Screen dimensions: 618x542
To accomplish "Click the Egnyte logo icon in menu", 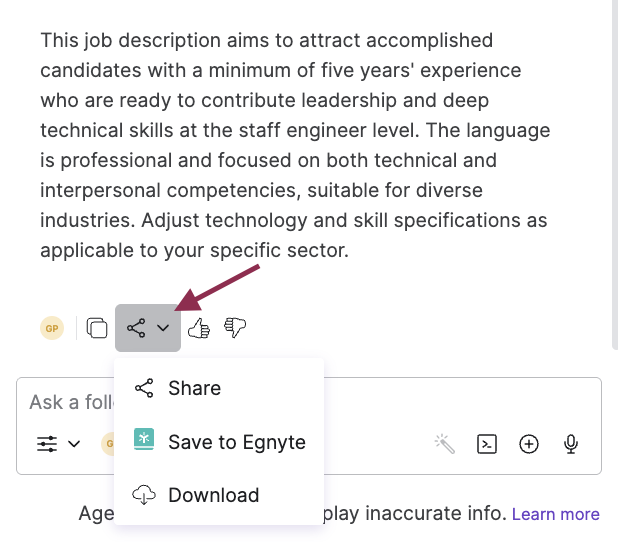I will click(144, 441).
